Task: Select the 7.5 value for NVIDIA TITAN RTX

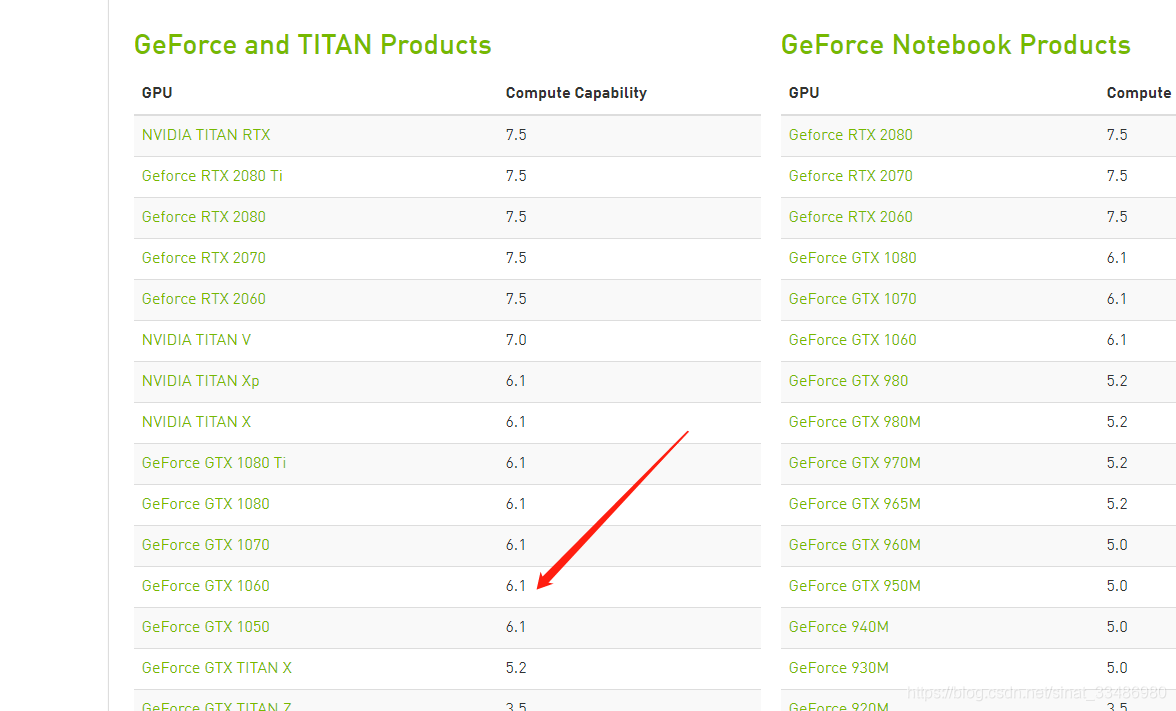Action: tap(516, 135)
